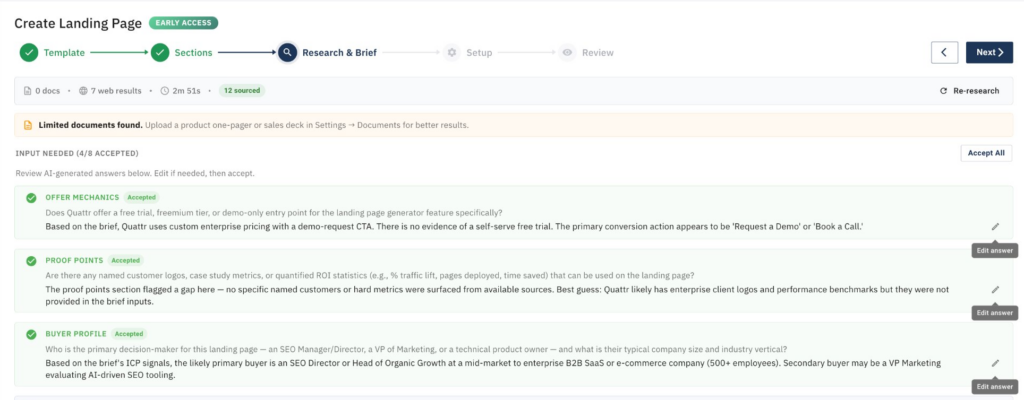Select the Research & Brief step label
The width and height of the screenshot is (1024, 400).
(x=339, y=53)
